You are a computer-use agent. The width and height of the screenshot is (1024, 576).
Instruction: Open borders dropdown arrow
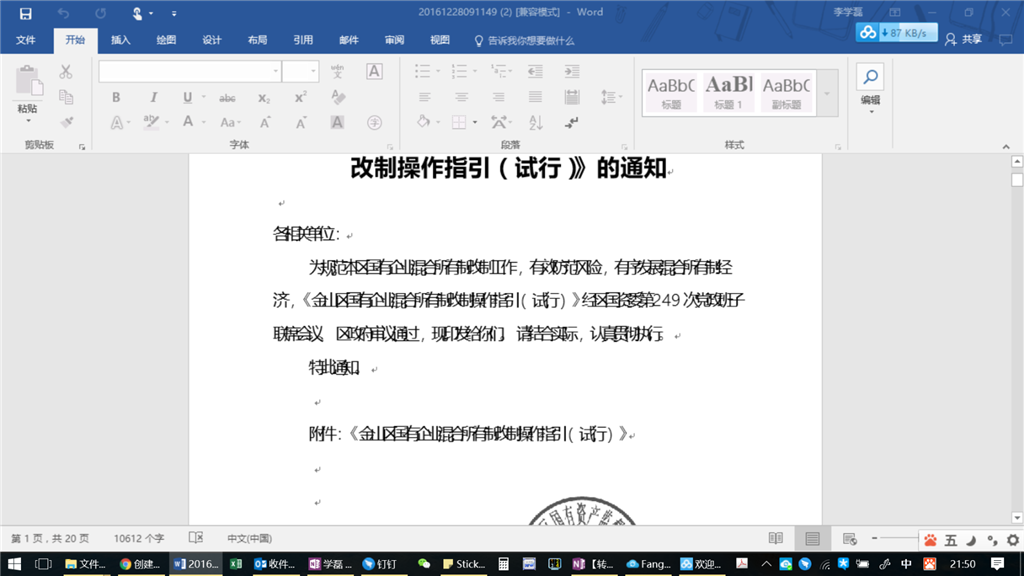coord(475,122)
